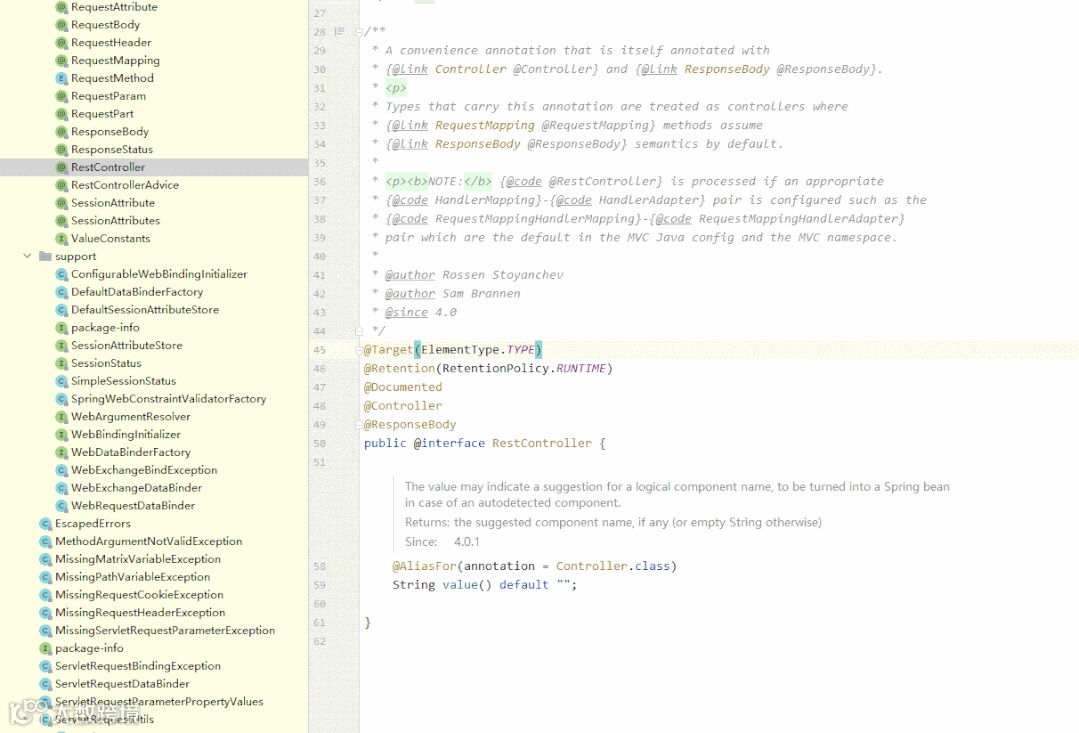This screenshot has height=733, width=1079.
Task: Click MissingPathVariableException class icon
Action: [45, 578]
